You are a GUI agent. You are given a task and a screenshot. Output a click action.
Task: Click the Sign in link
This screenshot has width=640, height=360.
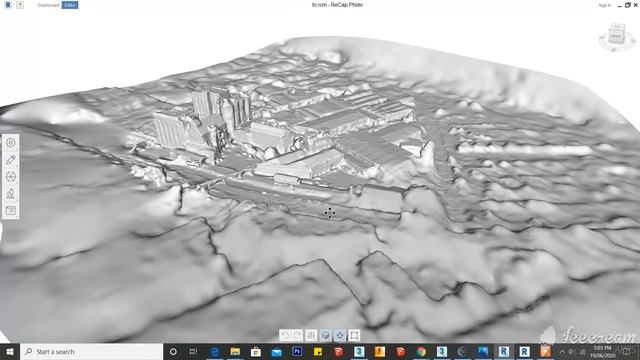tap(604, 5)
